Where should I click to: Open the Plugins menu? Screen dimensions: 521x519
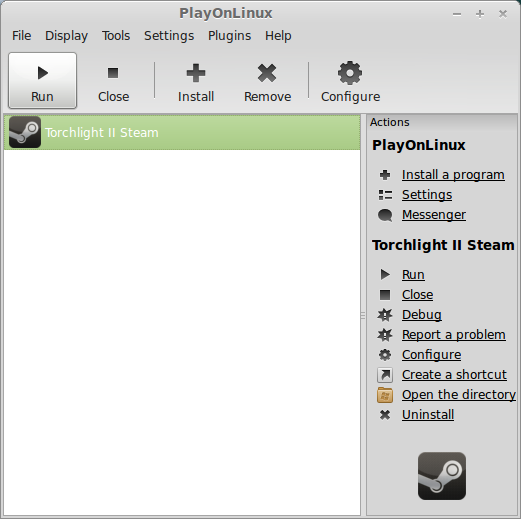[229, 36]
